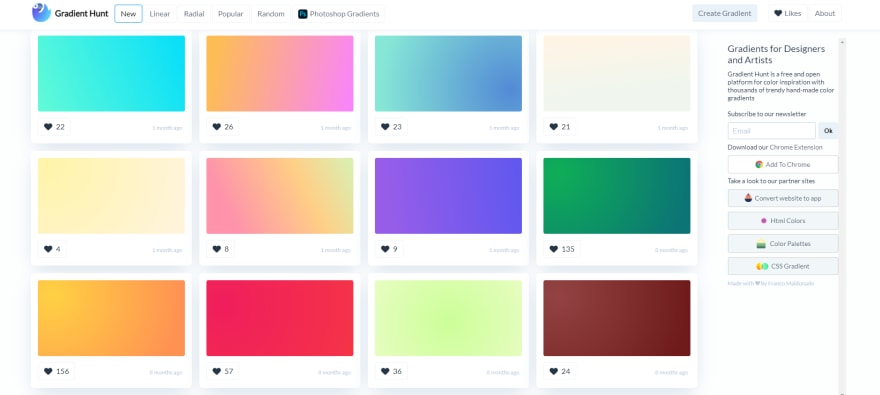Click the Gradient Hunt site title
This screenshot has width=880, height=395.
pos(81,13)
